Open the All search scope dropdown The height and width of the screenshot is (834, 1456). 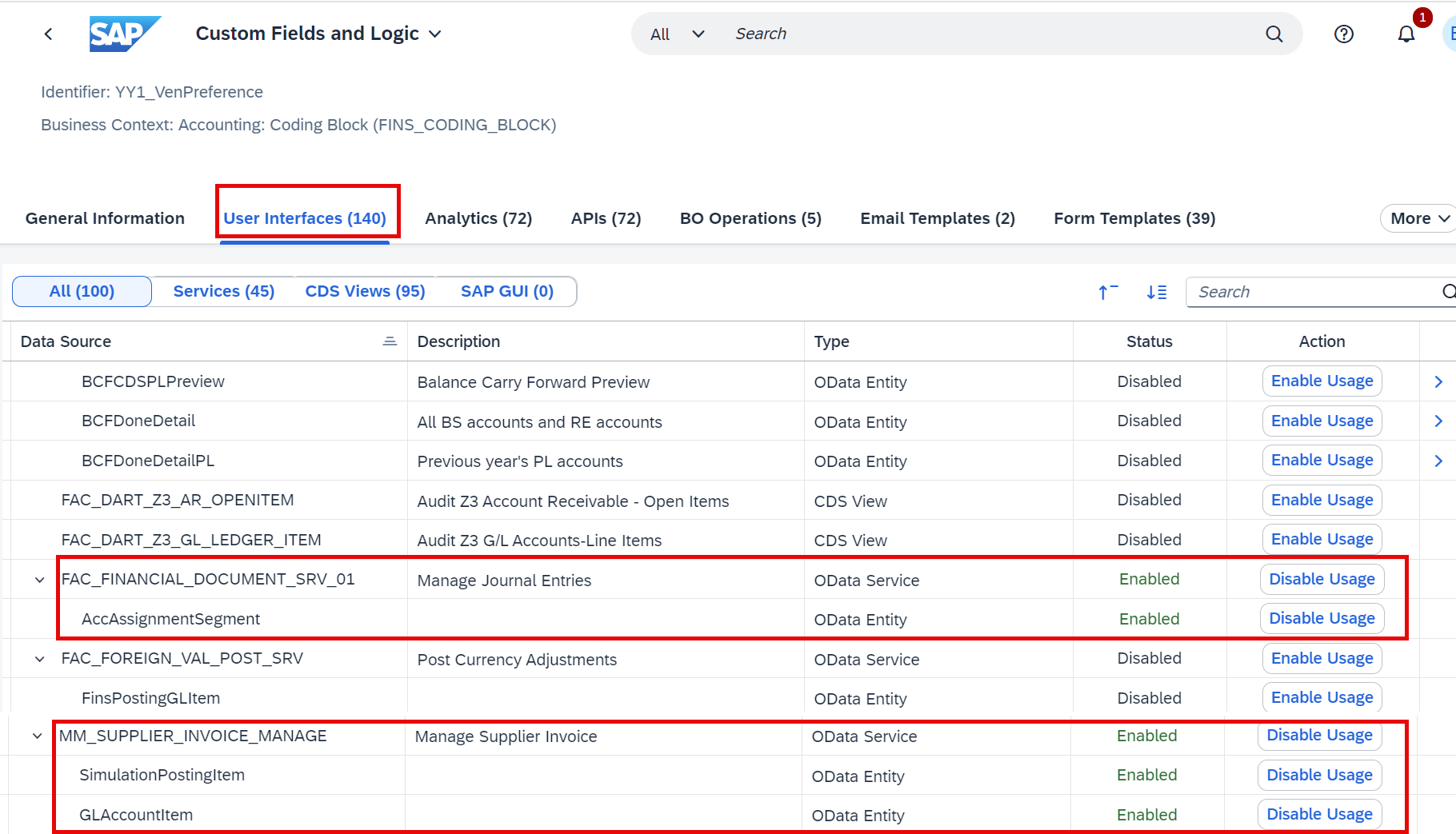678,34
